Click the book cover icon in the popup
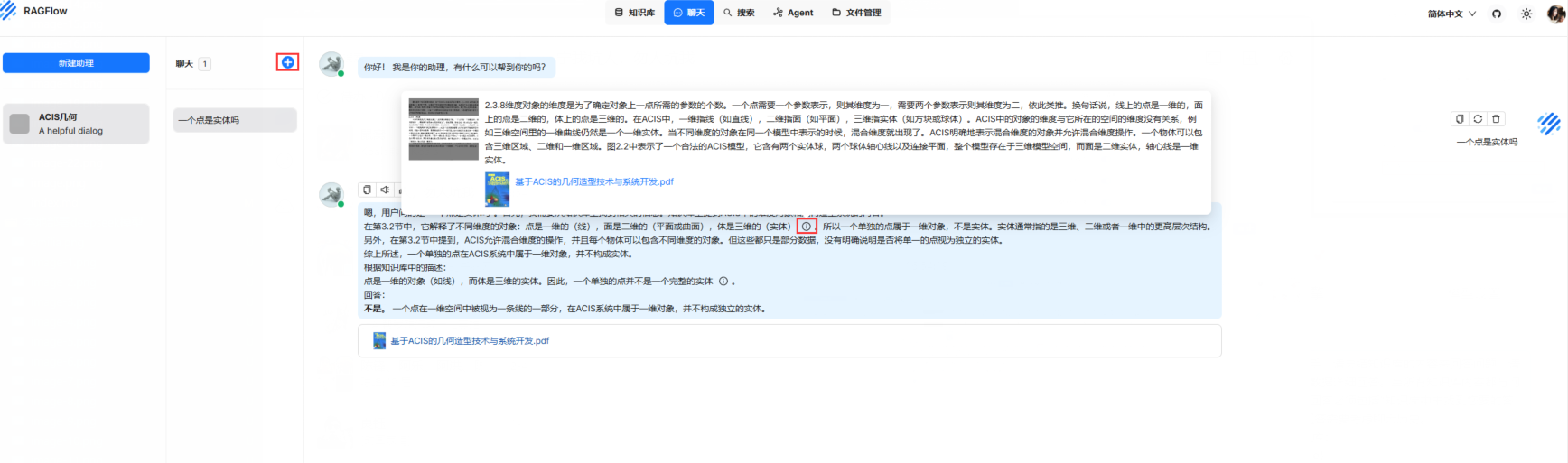Viewport: 1568px width, 463px height. 497,190
